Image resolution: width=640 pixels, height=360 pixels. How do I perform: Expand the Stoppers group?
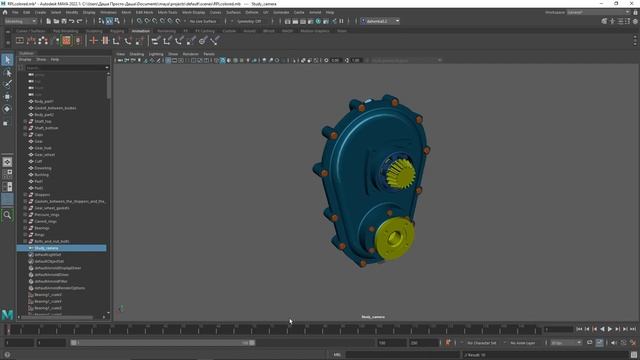[x=25, y=195]
